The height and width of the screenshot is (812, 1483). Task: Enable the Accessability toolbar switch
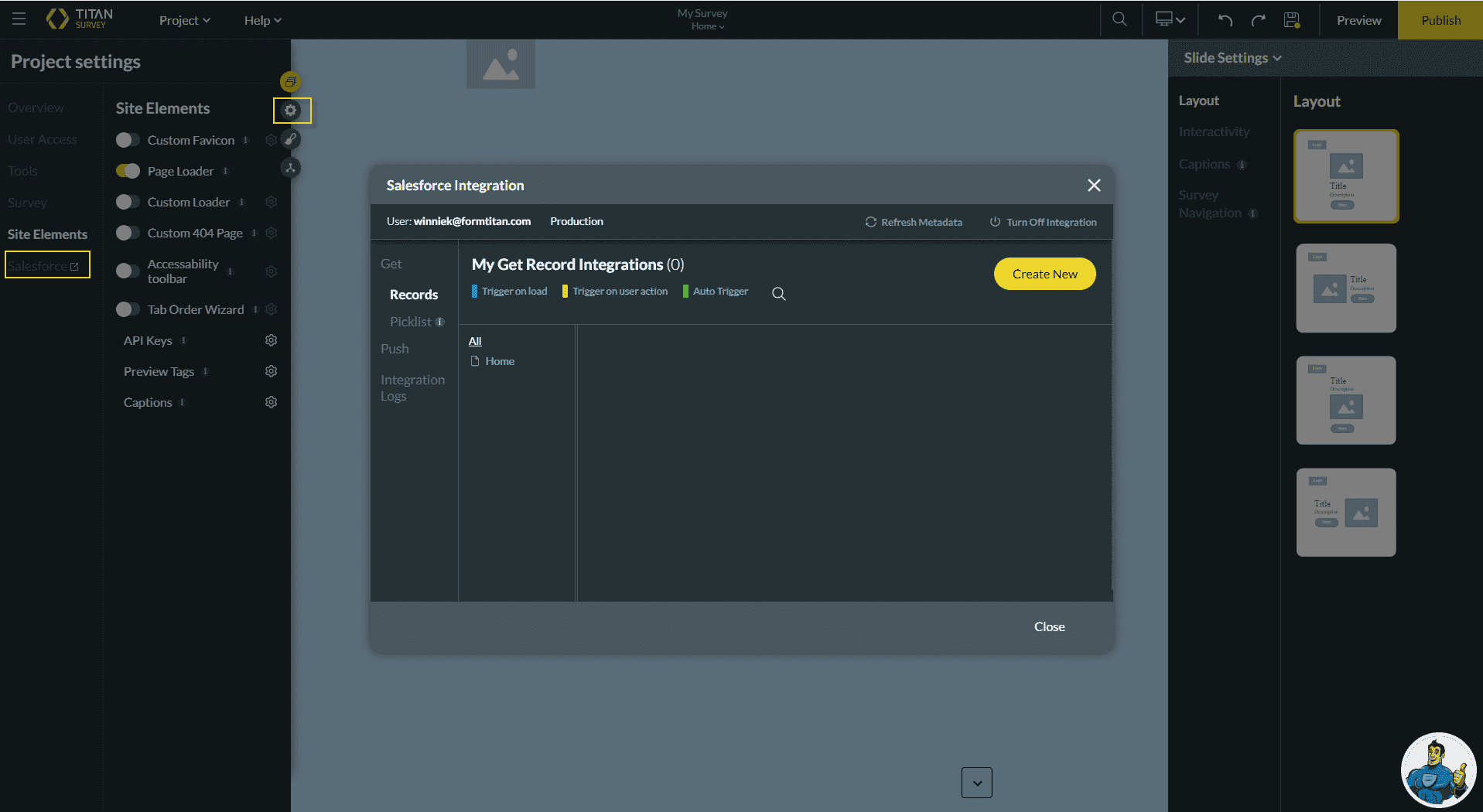coord(128,271)
